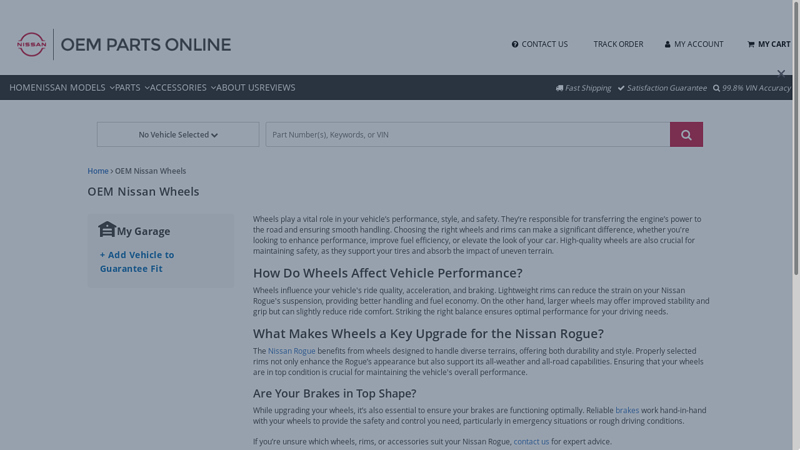Click the Fast Shipping truck icon
The width and height of the screenshot is (800, 450).
[x=559, y=88]
